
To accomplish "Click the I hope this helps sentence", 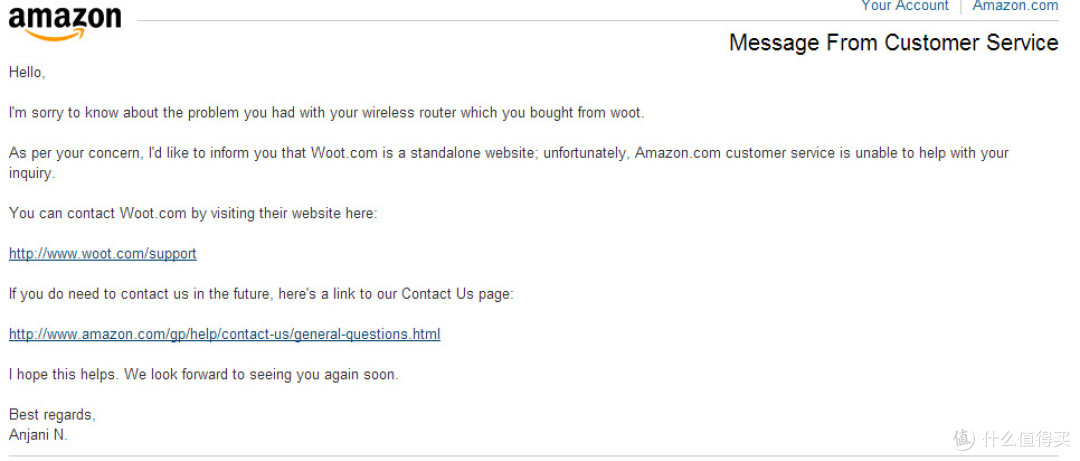I will click(204, 375).
